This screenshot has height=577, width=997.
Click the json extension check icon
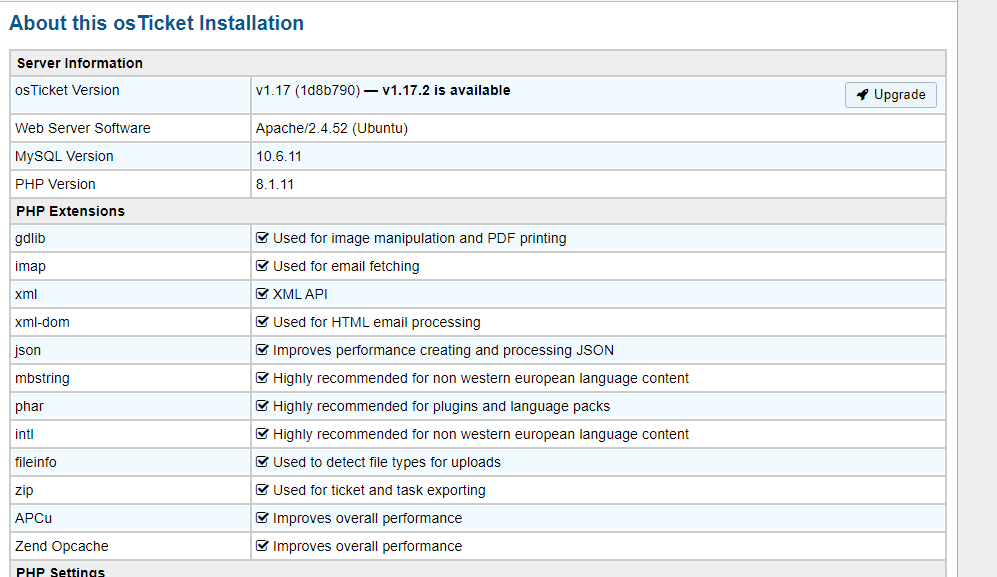263,350
